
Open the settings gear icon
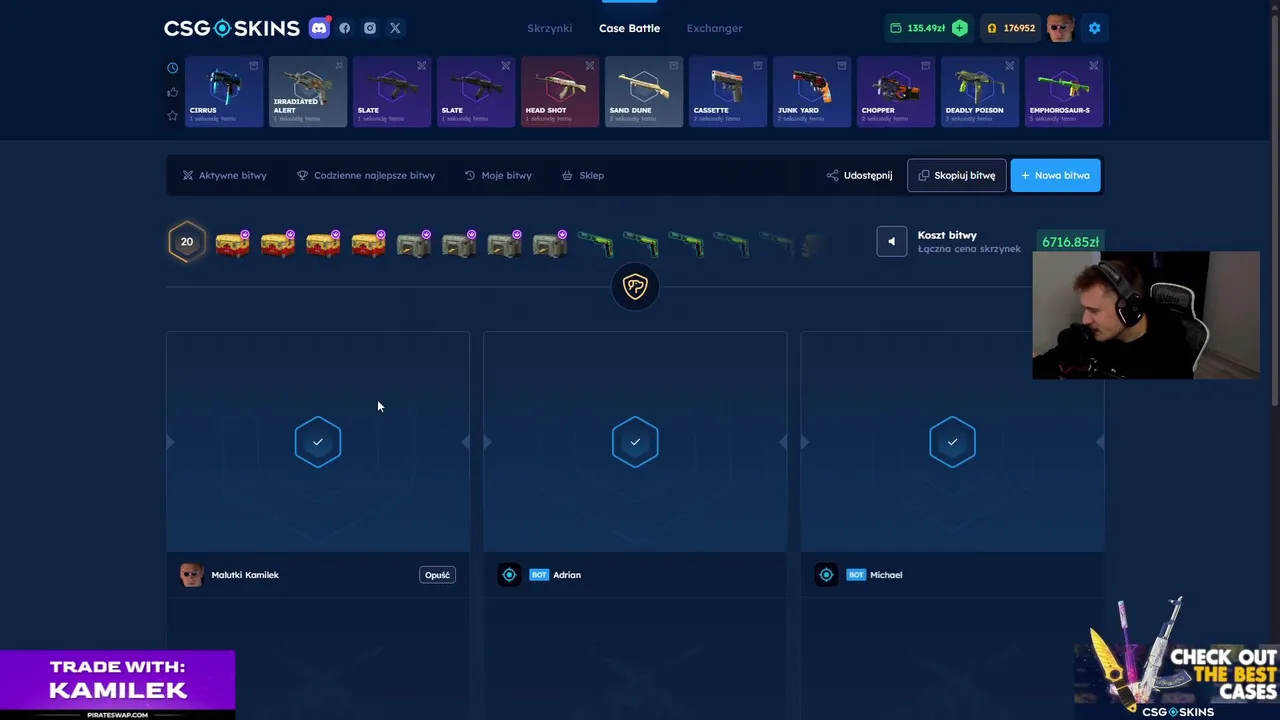point(1094,28)
